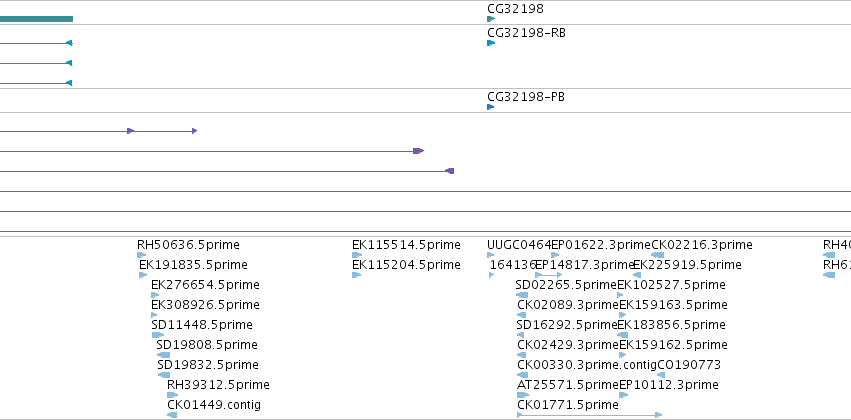The height and width of the screenshot is (420, 851).
Task: Select the small 164136 arrow glyph
Action: pos(492,275)
